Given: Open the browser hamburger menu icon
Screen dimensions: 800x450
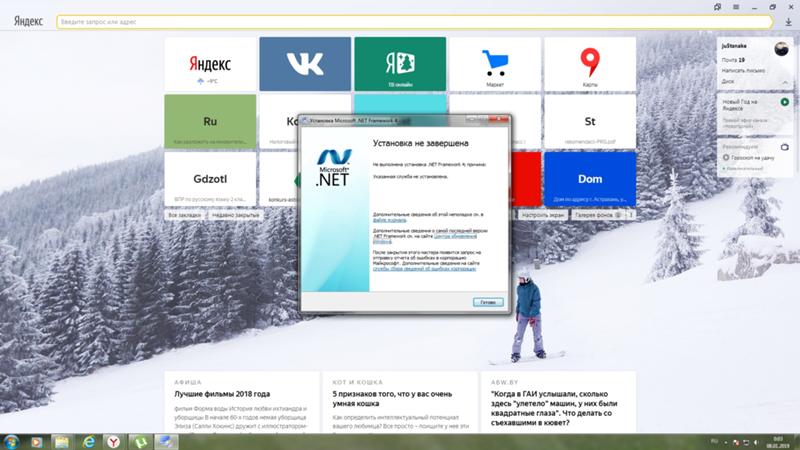Looking at the screenshot, I should tap(736, 7).
